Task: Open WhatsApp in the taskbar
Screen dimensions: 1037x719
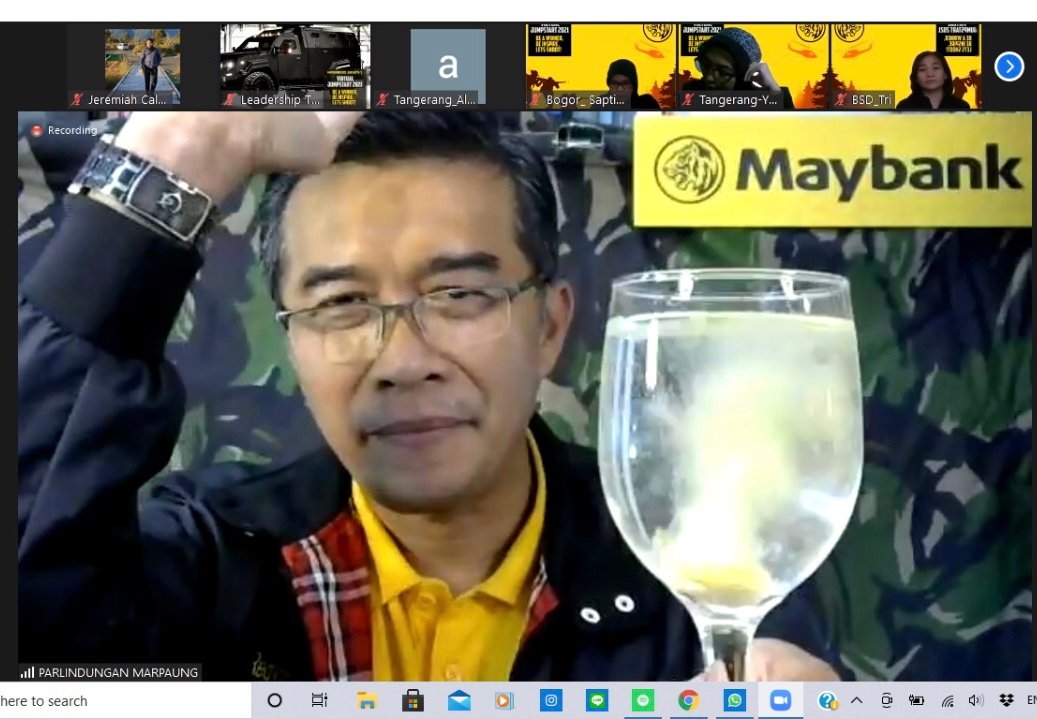Action: 735,701
